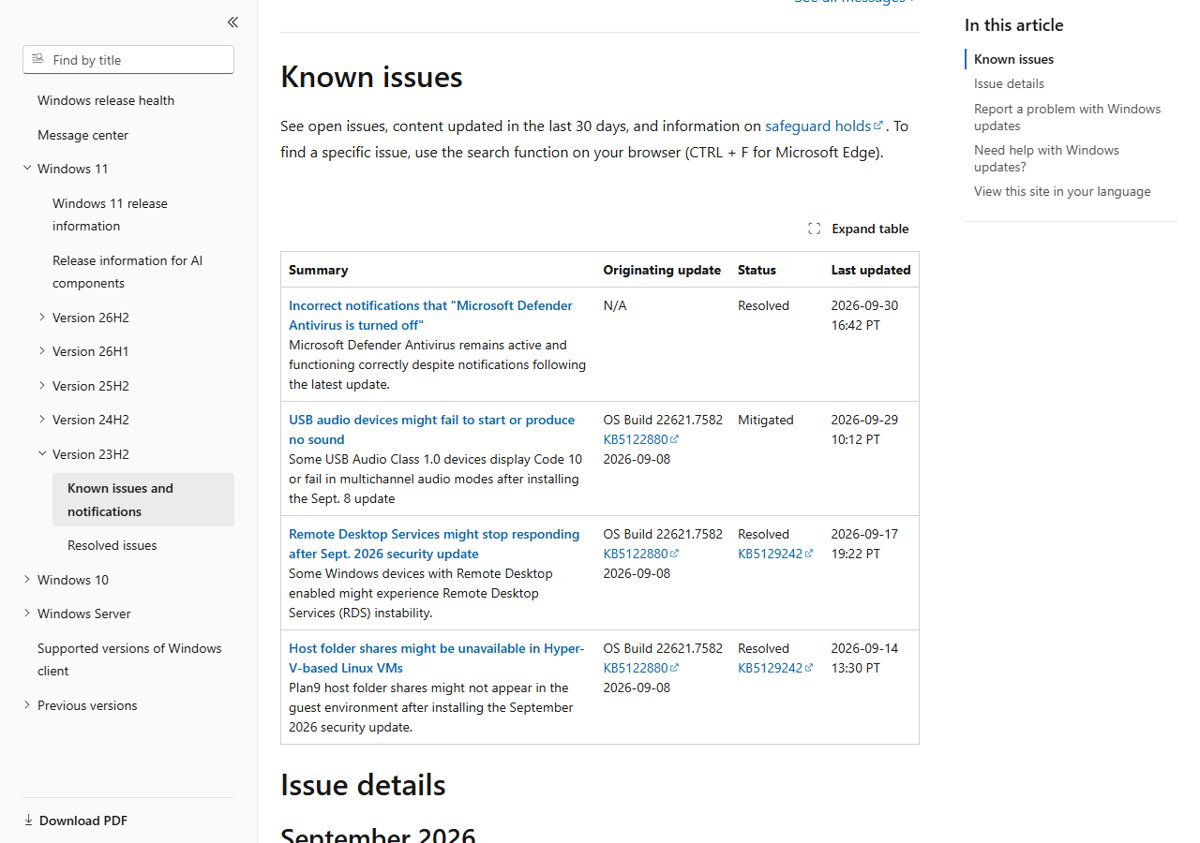Focus the Find by title search field
This screenshot has width=1200, height=843.
[128, 60]
